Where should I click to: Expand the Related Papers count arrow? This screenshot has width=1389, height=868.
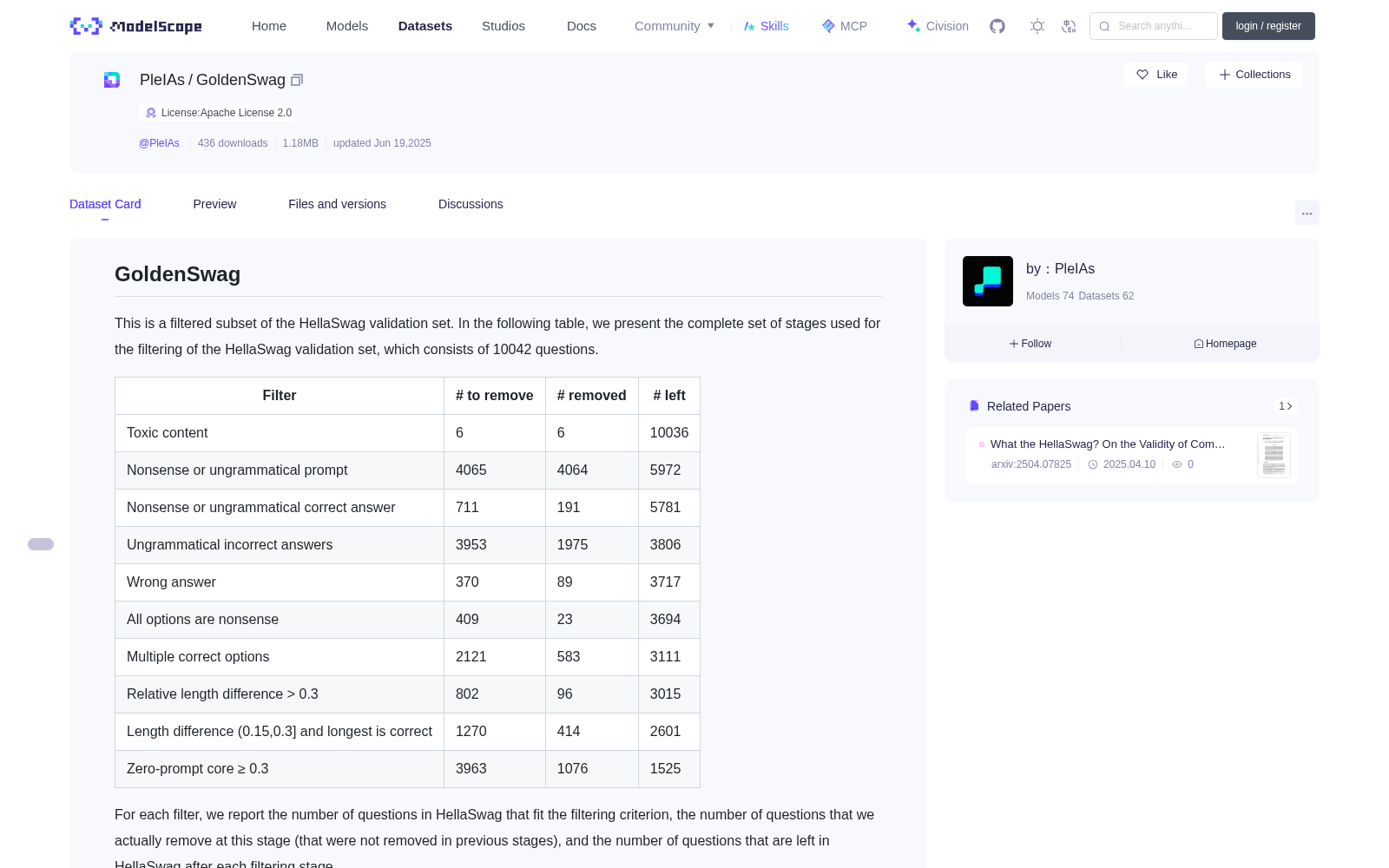[1286, 406]
